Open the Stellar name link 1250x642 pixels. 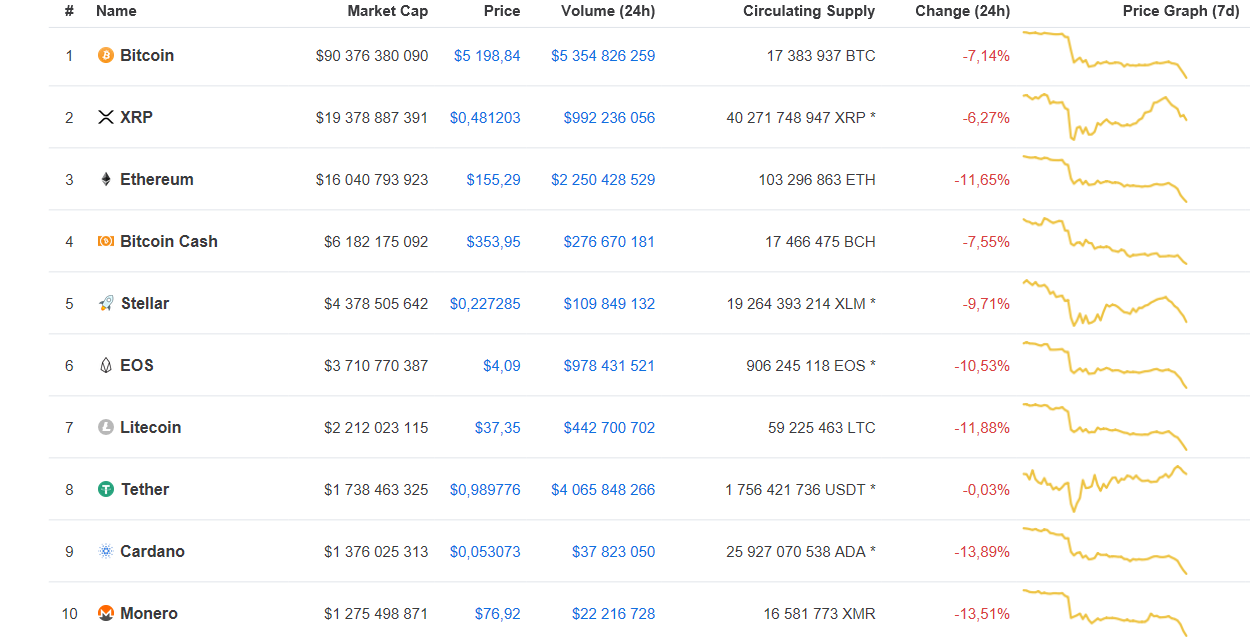click(145, 304)
